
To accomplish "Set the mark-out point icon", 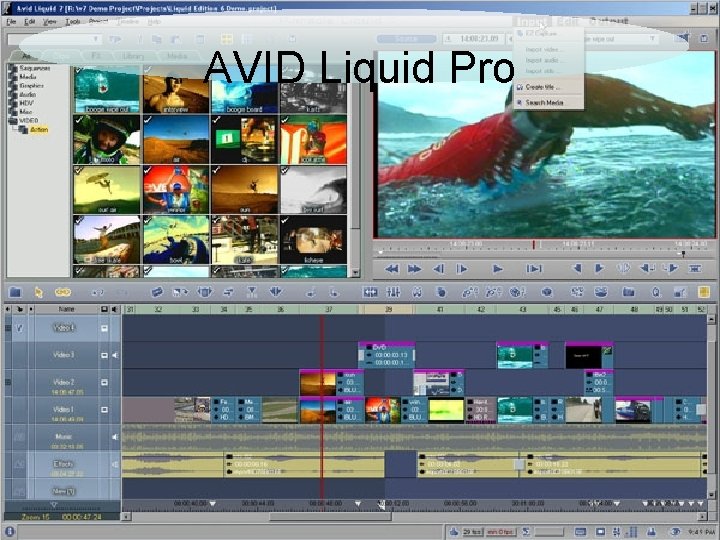I will (599, 268).
